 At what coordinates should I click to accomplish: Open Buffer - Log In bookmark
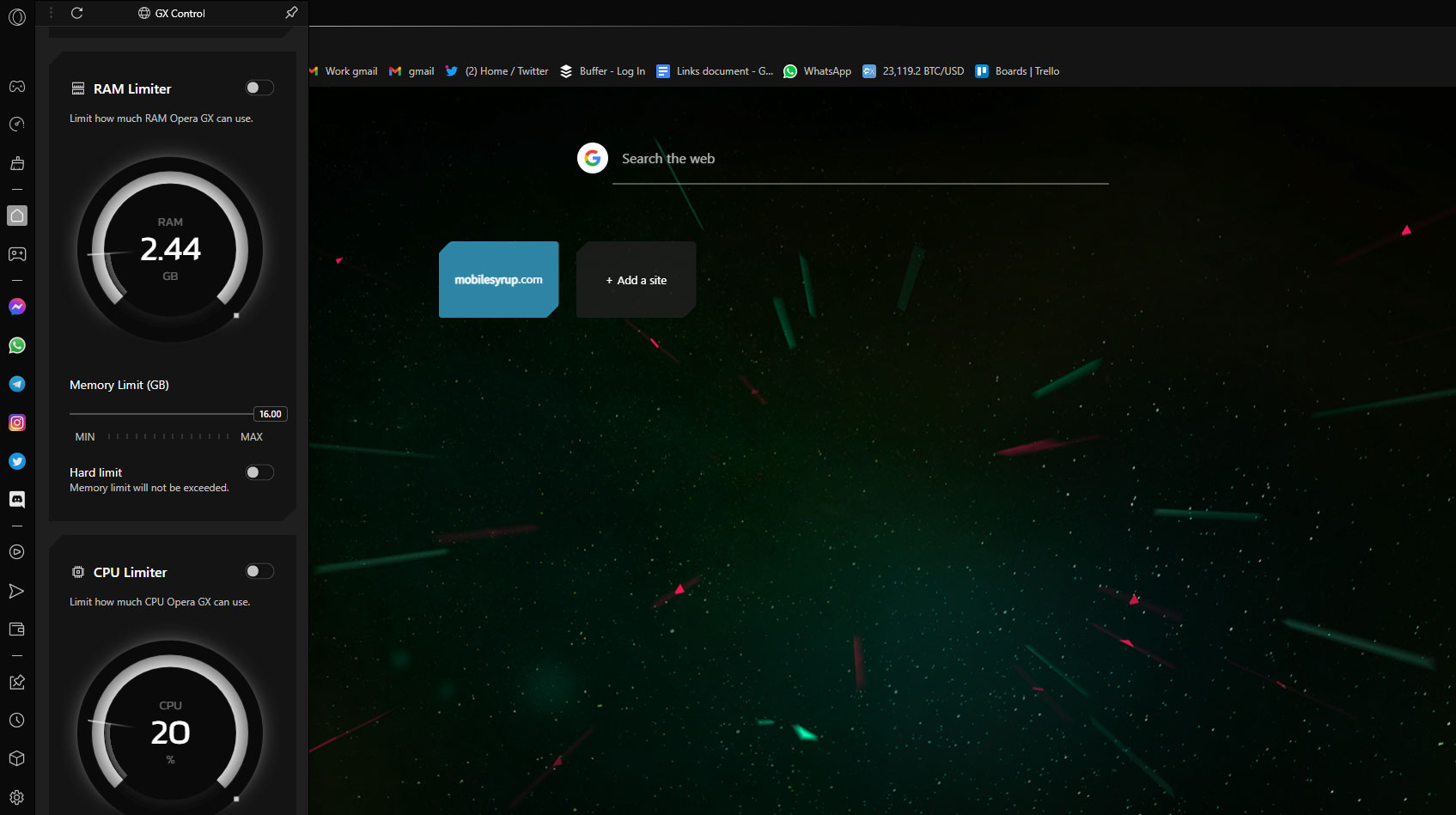tap(603, 71)
